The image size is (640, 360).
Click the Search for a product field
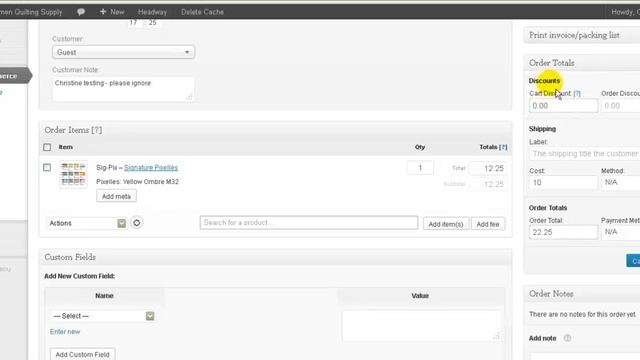(x=309, y=223)
